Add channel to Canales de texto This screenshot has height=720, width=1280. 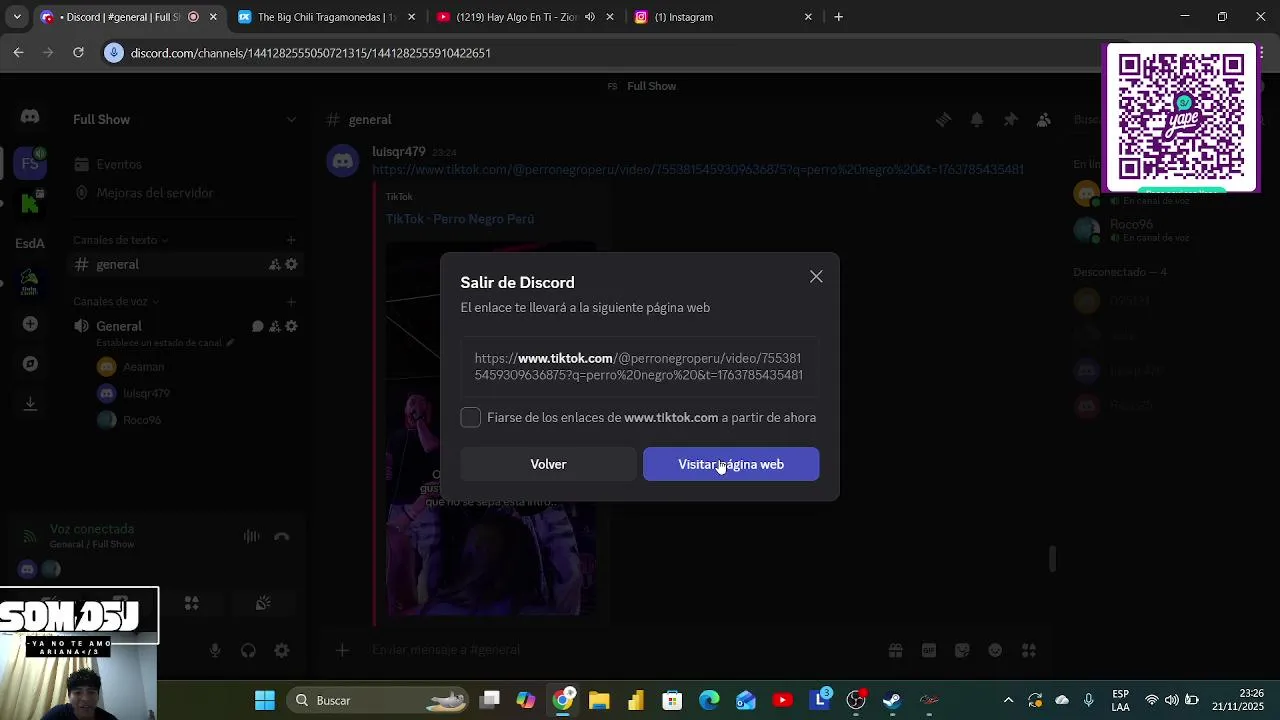(x=291, y=240)
